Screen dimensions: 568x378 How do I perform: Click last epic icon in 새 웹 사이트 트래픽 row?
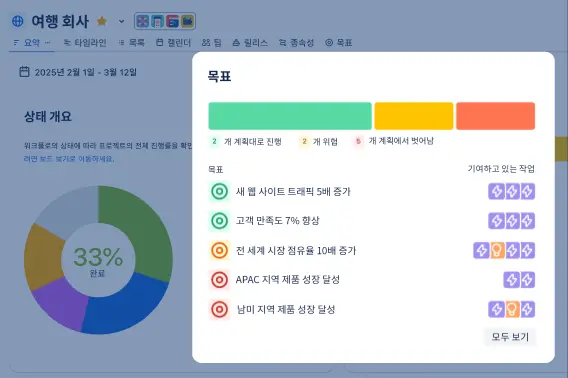tap(527, 191)
